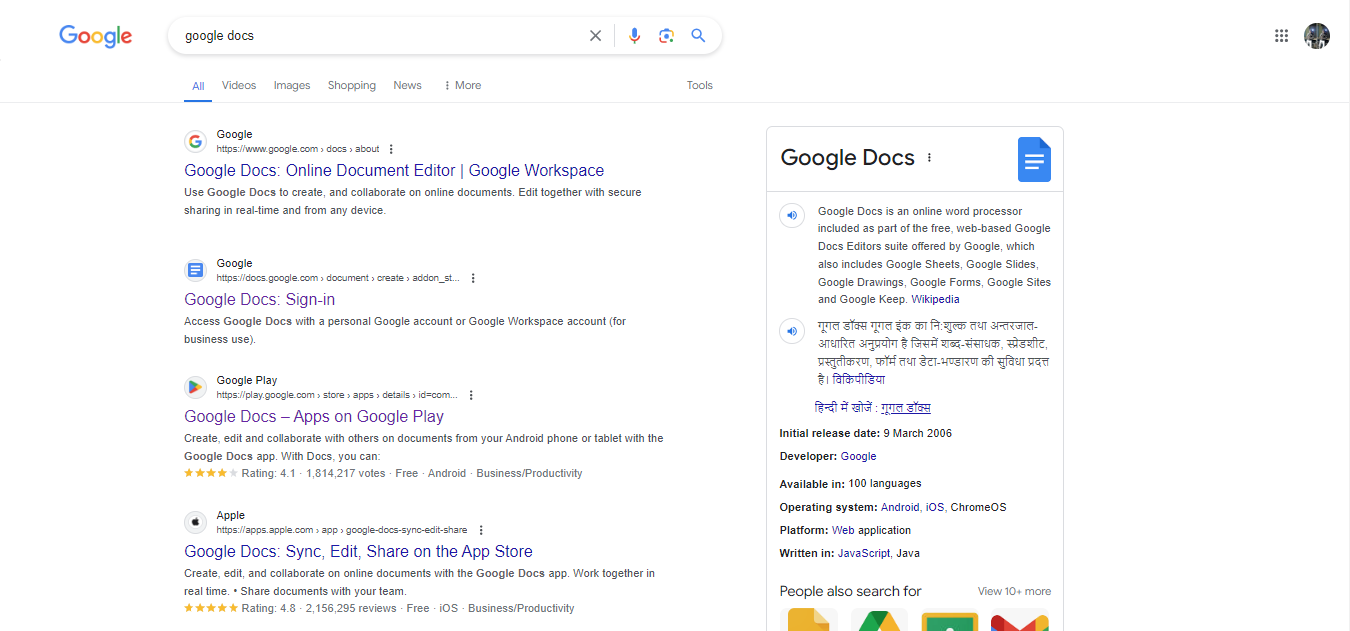The image size is (1350, 631).
Task: Click the Rating: 4.8 stars line
Action: coord(379,608)
